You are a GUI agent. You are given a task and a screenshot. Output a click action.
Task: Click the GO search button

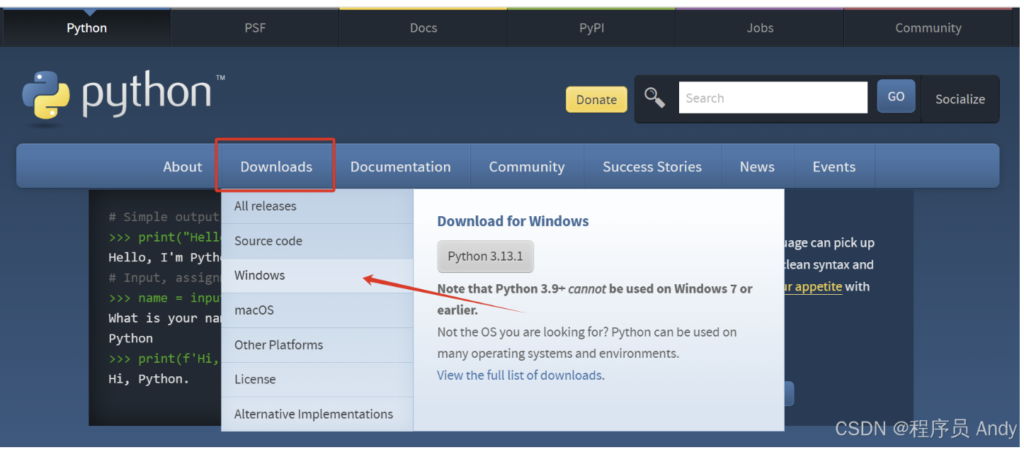pos(895,97)
